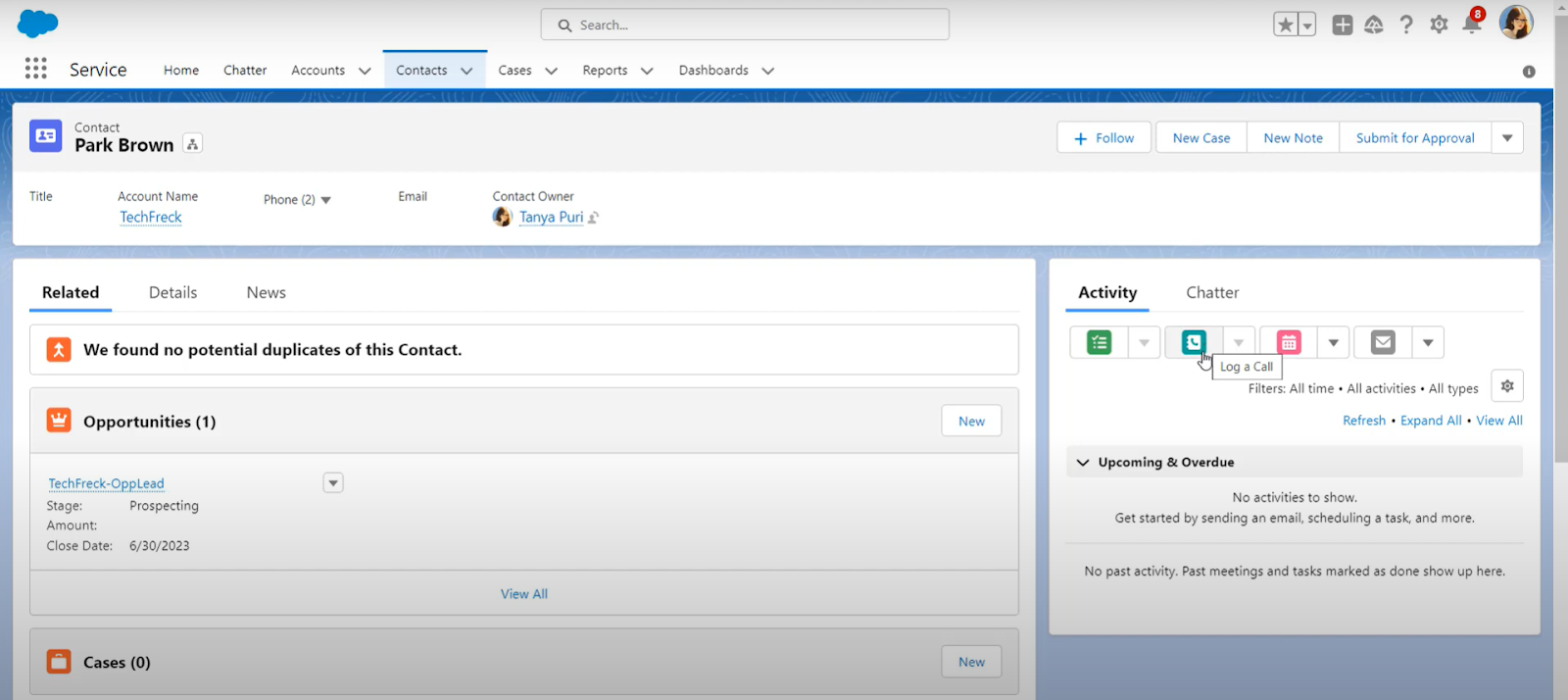This screenshot has width=1568, height=700.
Task: Open the Dashboards tab
Action: pos(713,70)
